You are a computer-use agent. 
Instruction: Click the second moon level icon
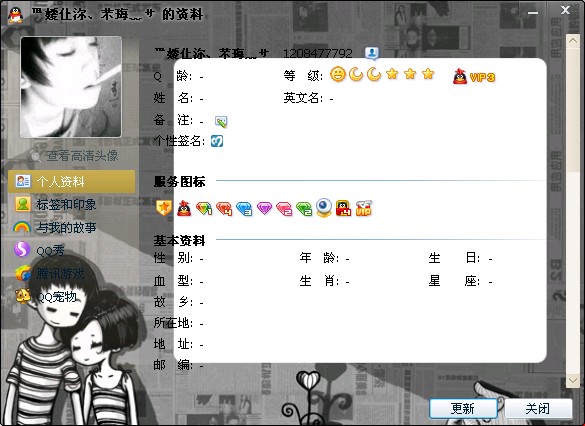pyautogui.click(x=374, y=74)
